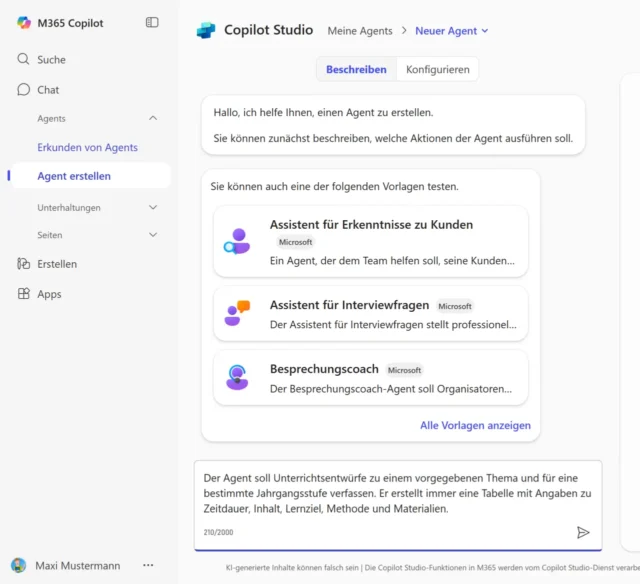Open Chat from the sidebar

(48, 90)
